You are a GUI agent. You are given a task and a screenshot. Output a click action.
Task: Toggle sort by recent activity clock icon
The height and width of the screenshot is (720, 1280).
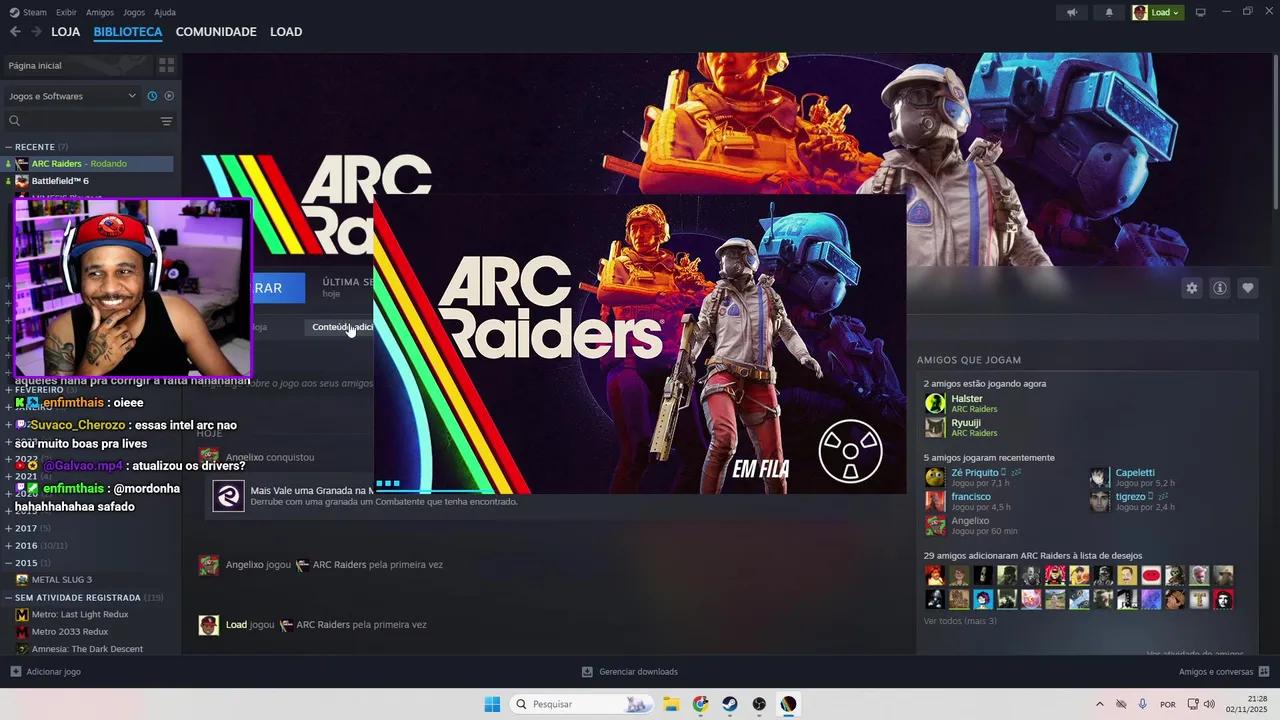(x=152, y=96)
